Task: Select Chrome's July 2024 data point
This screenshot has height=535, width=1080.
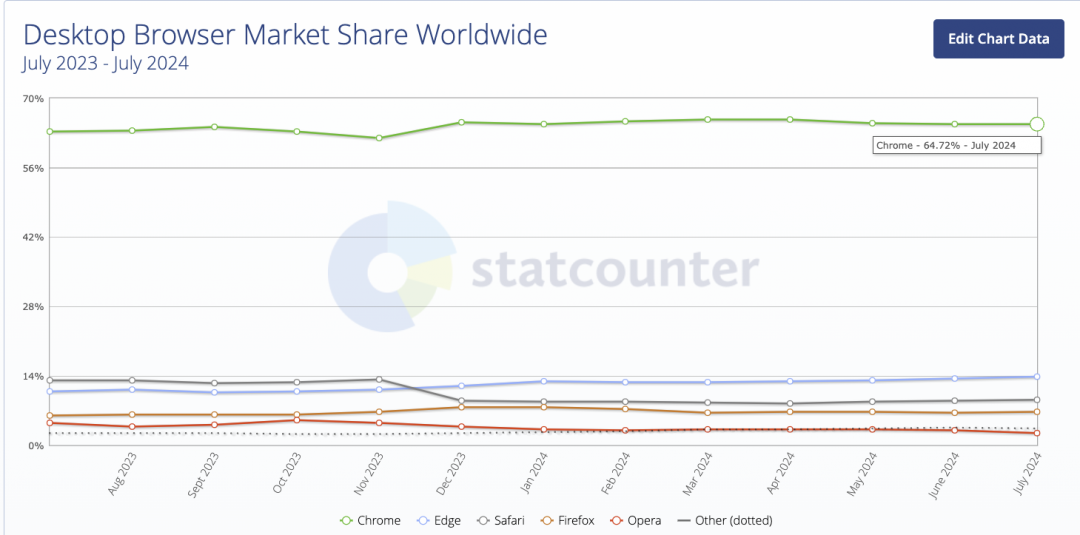Action: [x=1037, y=124]
